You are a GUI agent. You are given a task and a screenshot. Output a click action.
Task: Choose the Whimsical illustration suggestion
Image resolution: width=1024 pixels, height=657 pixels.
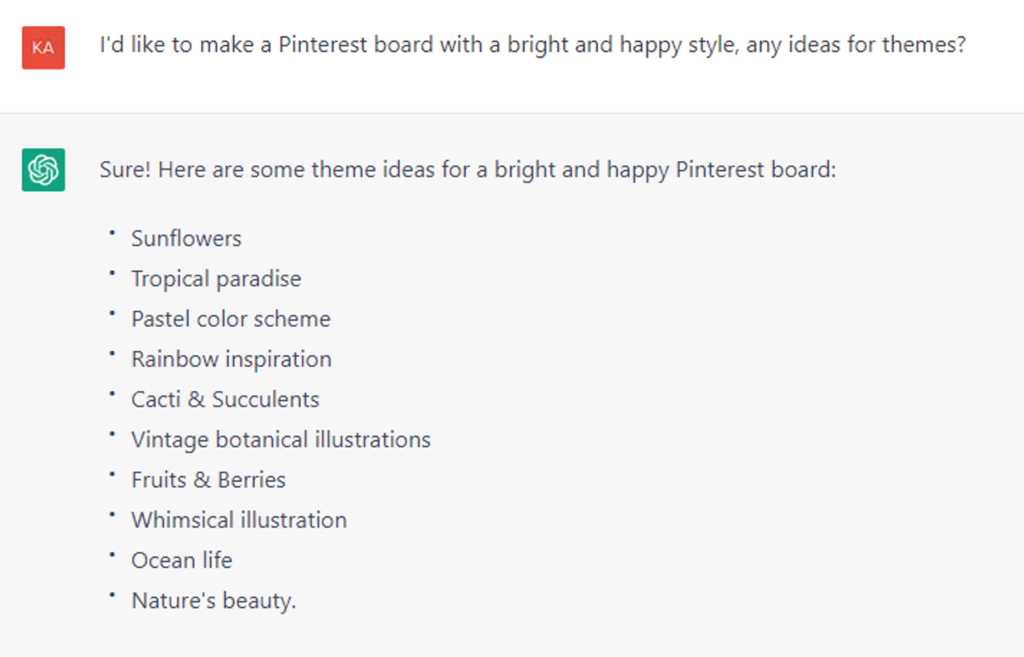[239, 520]
